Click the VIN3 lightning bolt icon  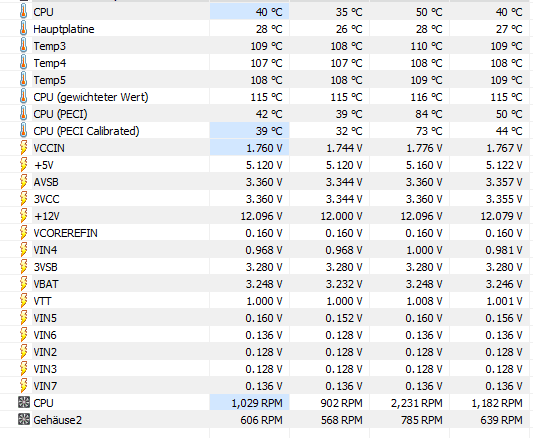[x=23, y=369]
